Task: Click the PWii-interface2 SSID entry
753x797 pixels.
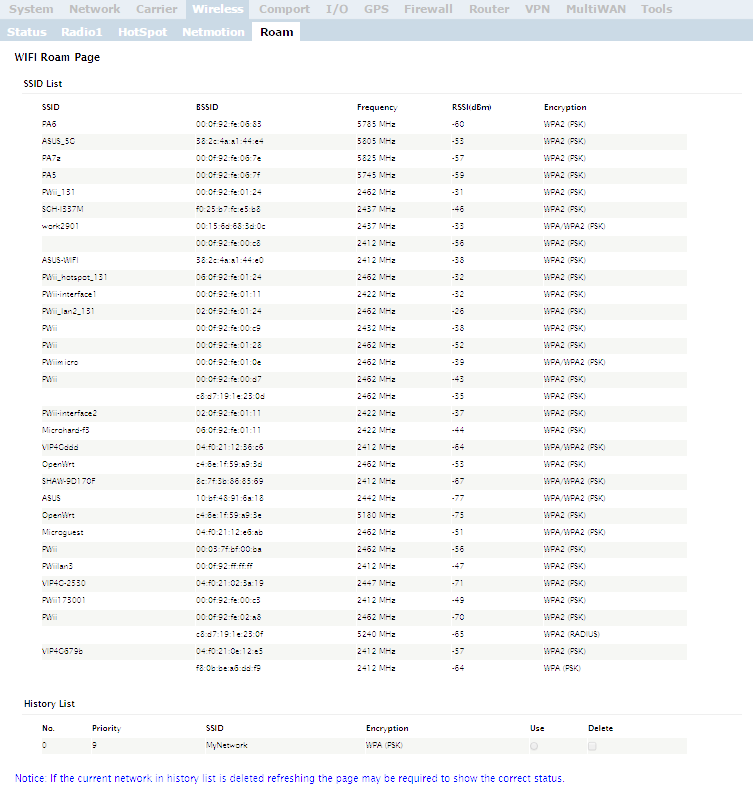Action: [x=69, y=413]
